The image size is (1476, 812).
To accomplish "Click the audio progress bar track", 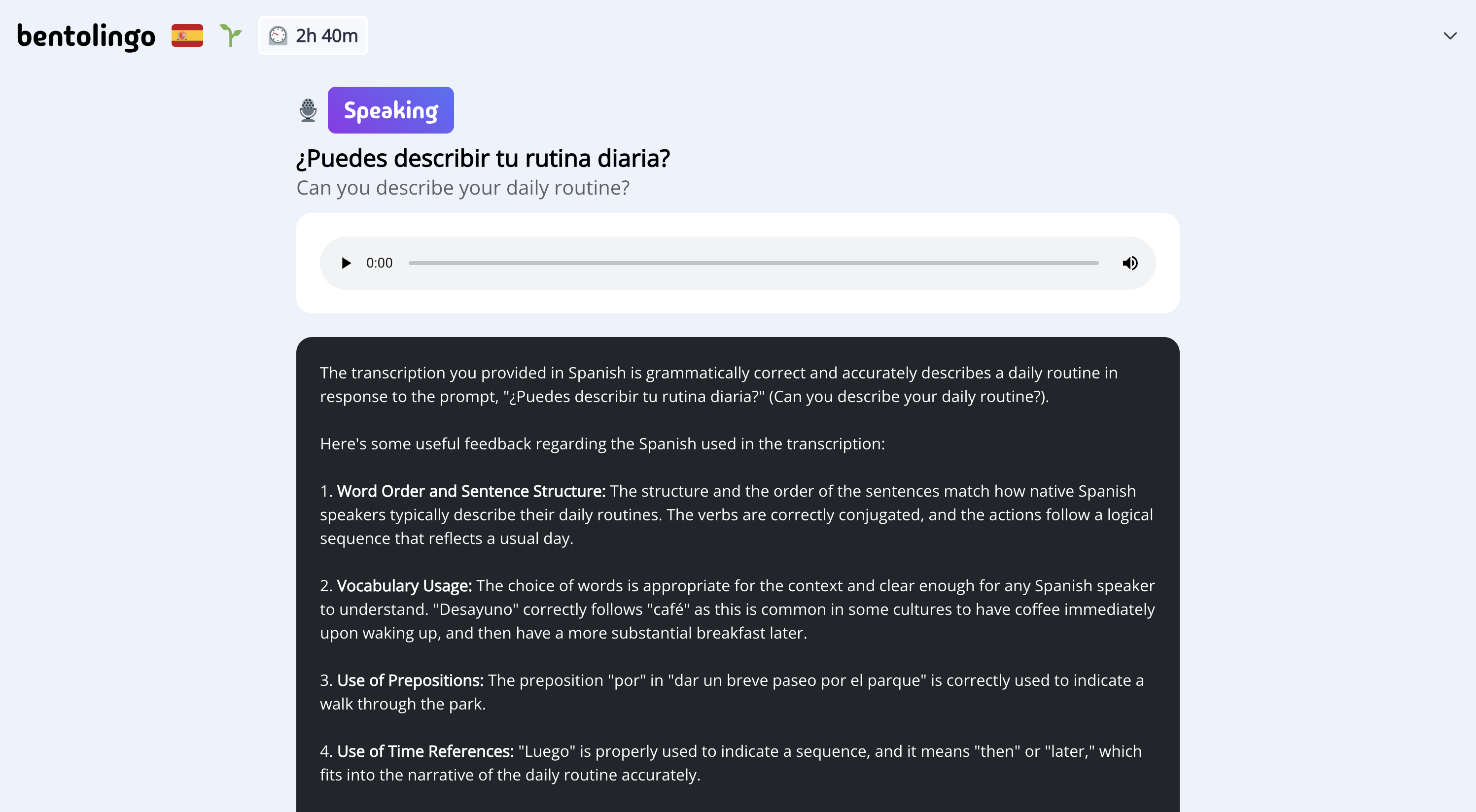I will (753, 264).
